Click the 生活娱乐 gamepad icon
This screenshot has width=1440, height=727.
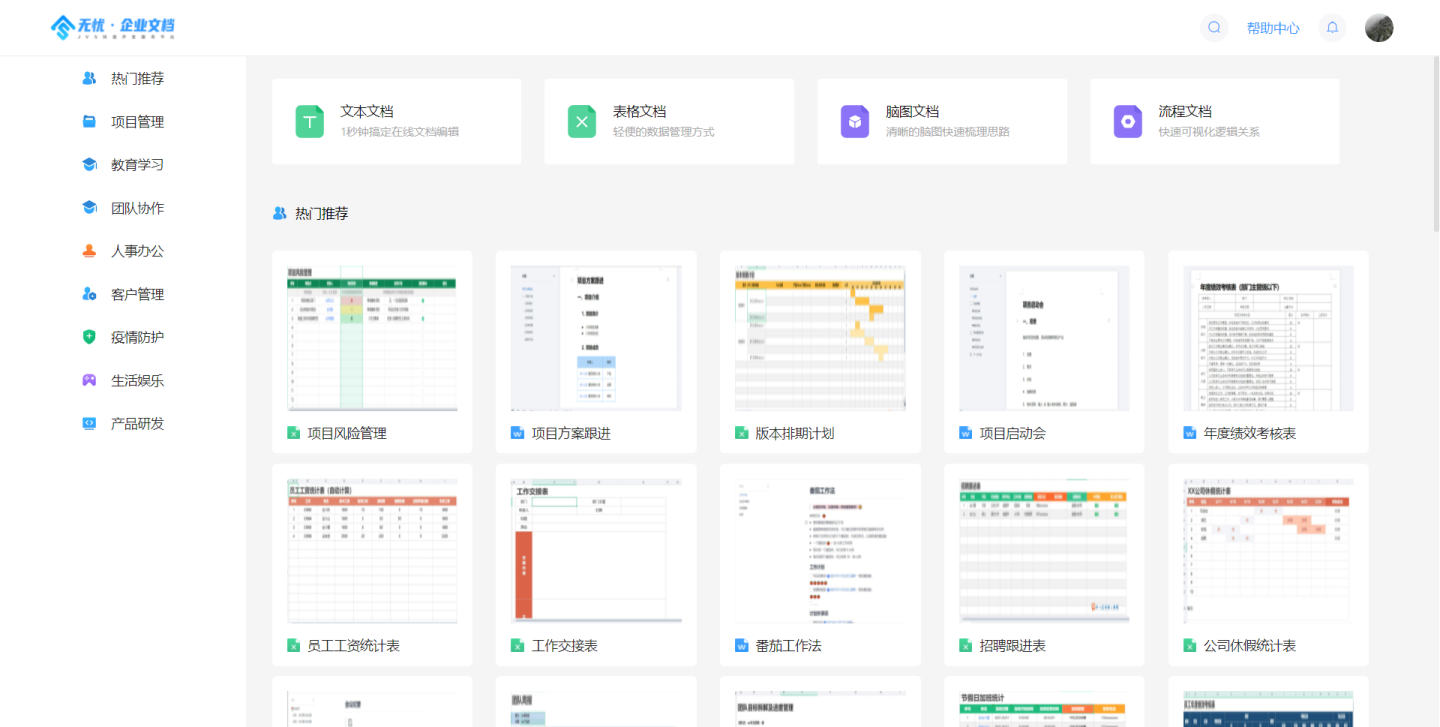[x=89, y=380]
